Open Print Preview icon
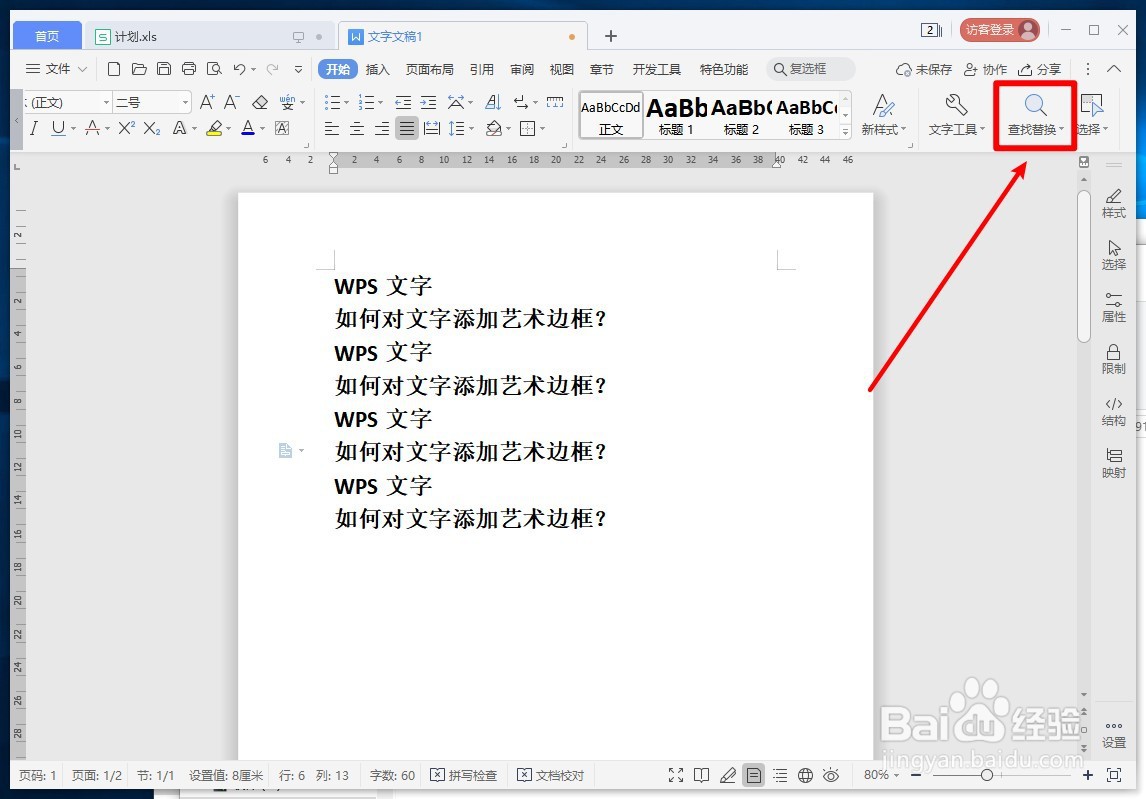 tap(213, 69)
